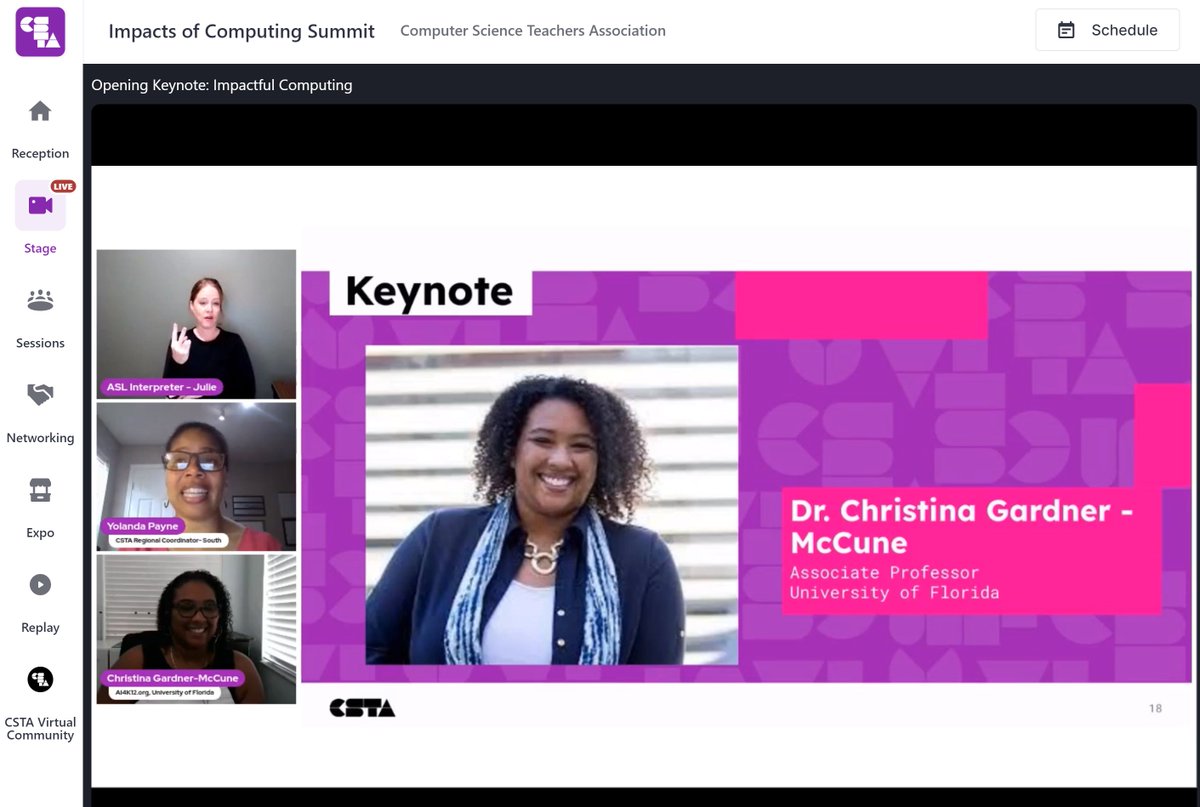This screenshot has width=1200, height=807.
Task: Open the Sessions group icon
Action: [40, 300]
